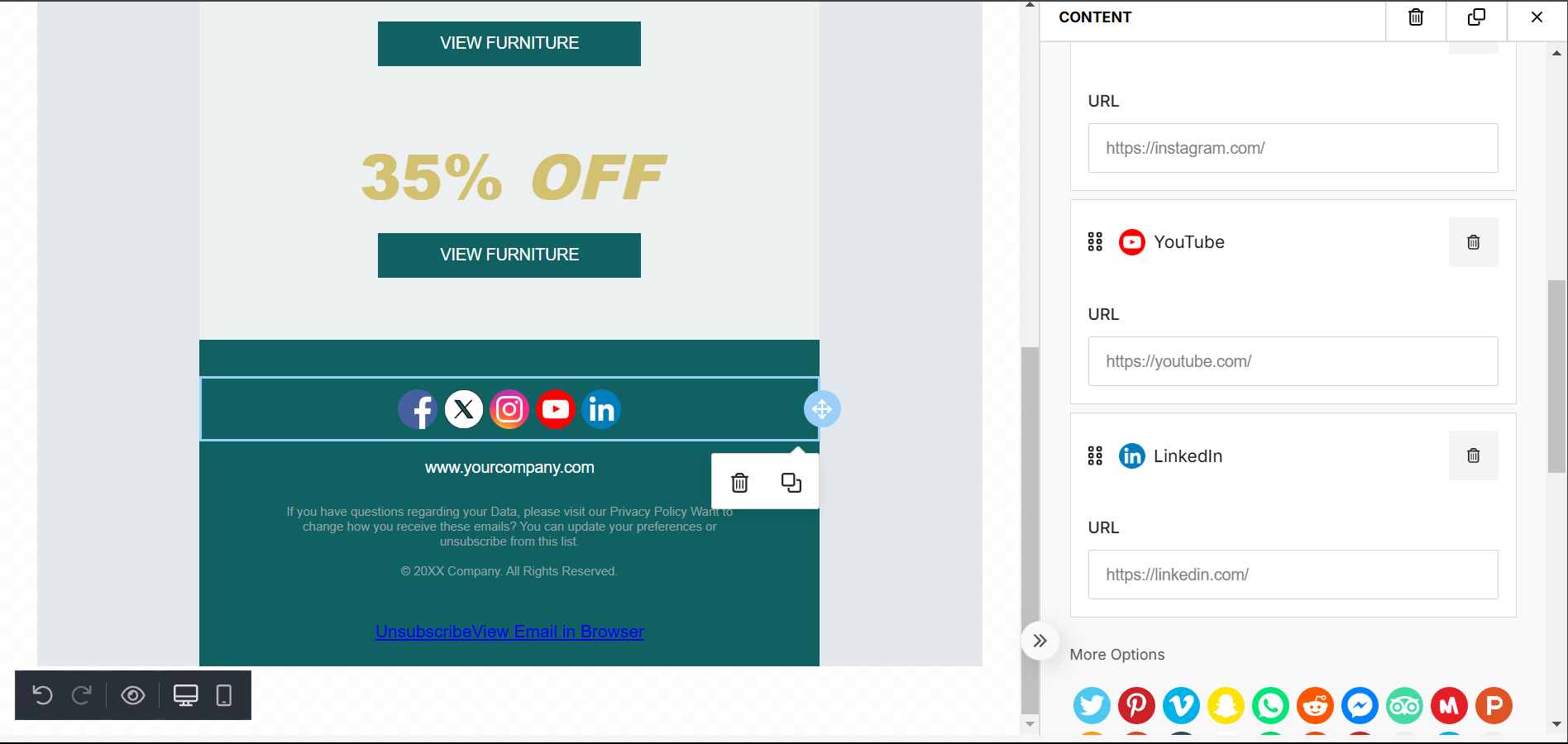Delete the YouTube social entry
This screenshot has height=744, width=1568.
1473,242
